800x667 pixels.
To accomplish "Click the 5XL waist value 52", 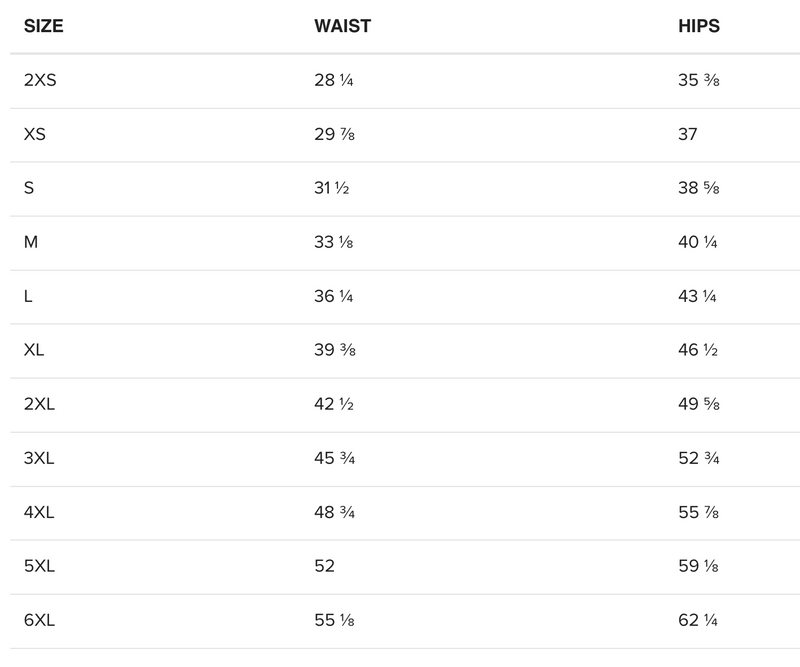I will click(324, 567).
